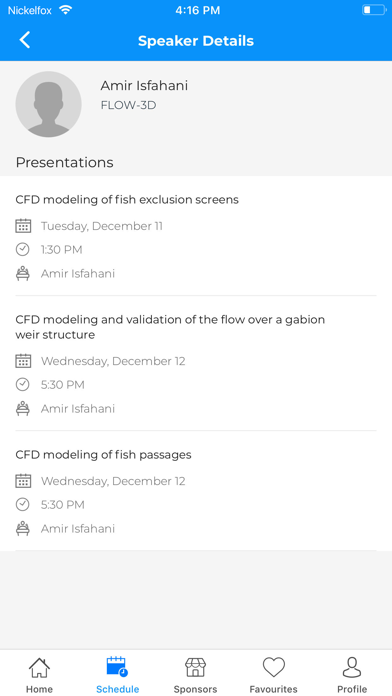
Task: Go to Favourites heart icon
Action: 273,667
